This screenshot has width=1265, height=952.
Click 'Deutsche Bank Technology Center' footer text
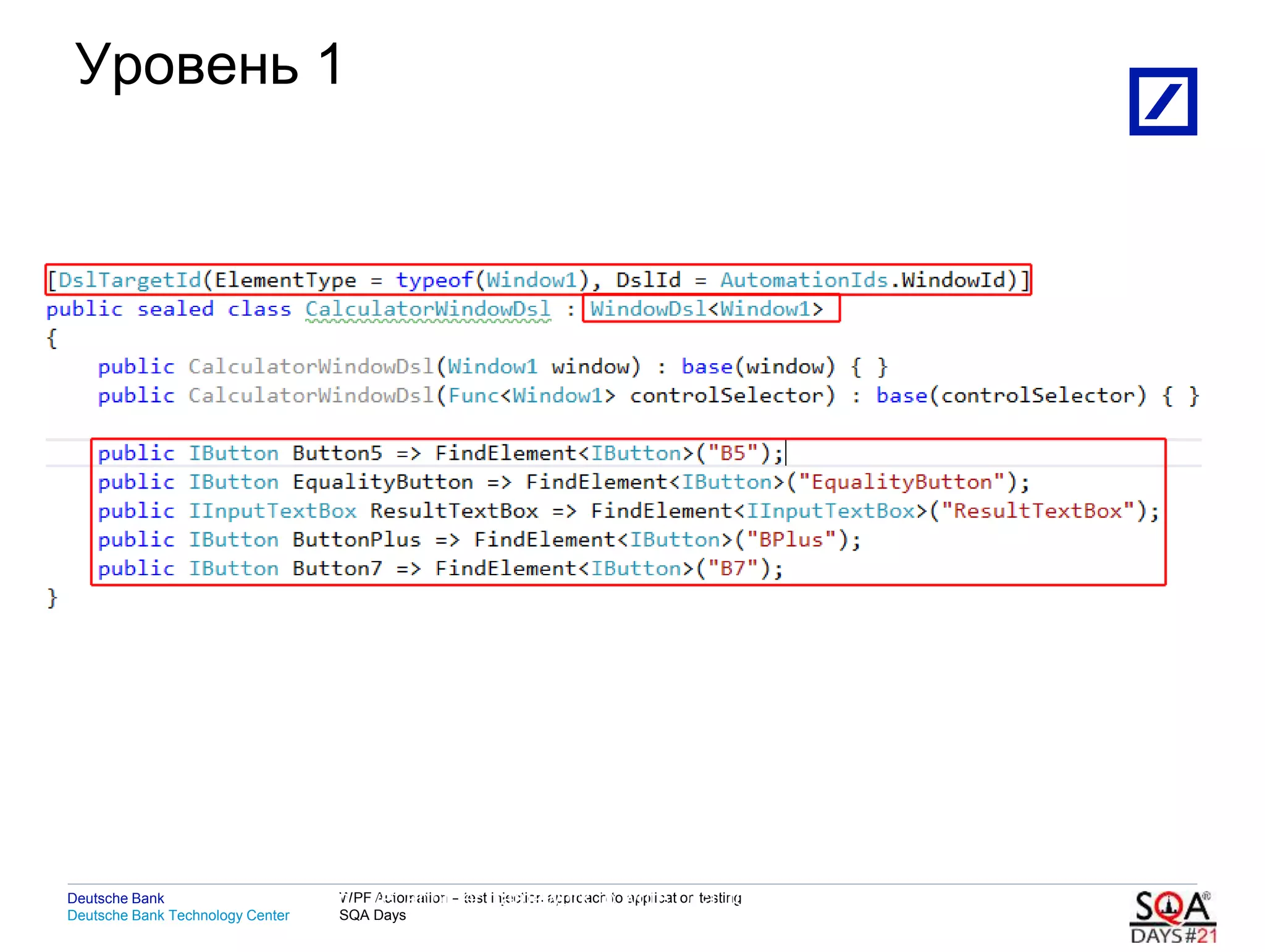178,916
